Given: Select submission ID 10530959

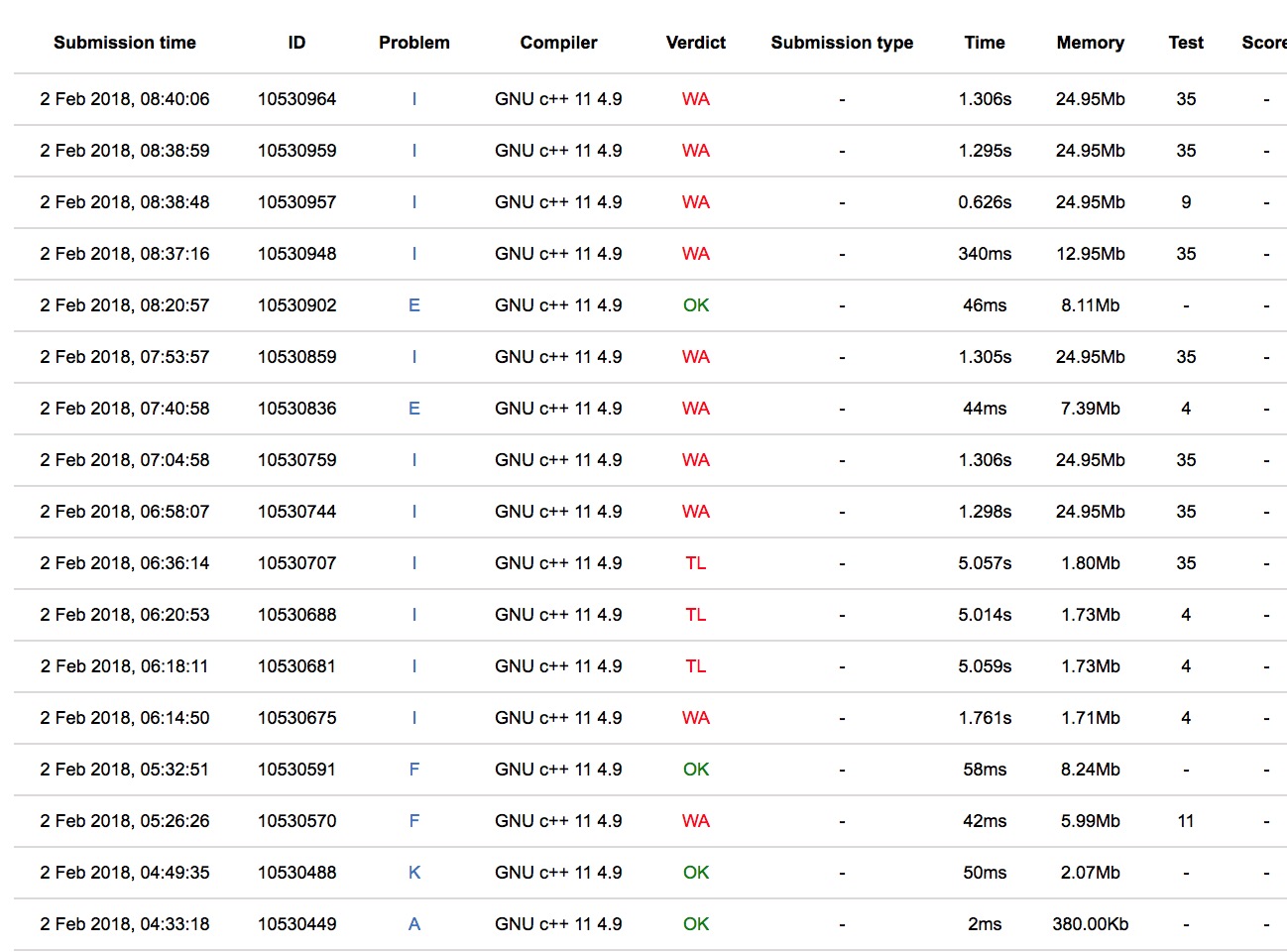Looking at the screenshot, I should click(296, 151).
